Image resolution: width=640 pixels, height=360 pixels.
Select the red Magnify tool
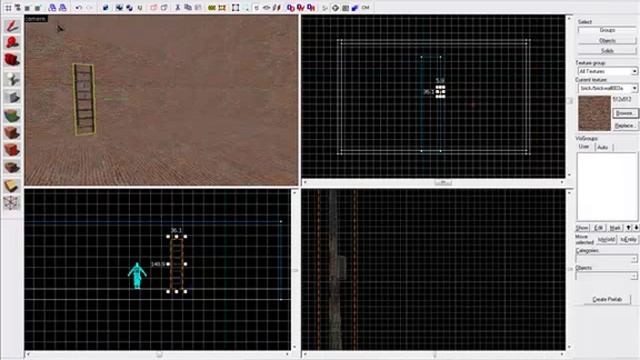12,43
